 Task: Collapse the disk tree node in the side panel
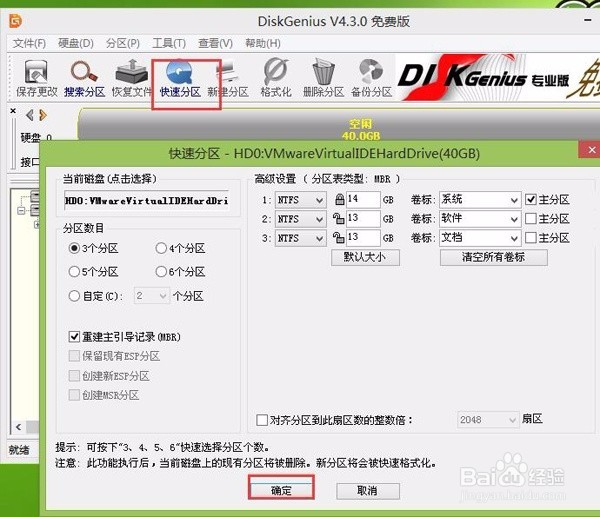pos(21,210)
